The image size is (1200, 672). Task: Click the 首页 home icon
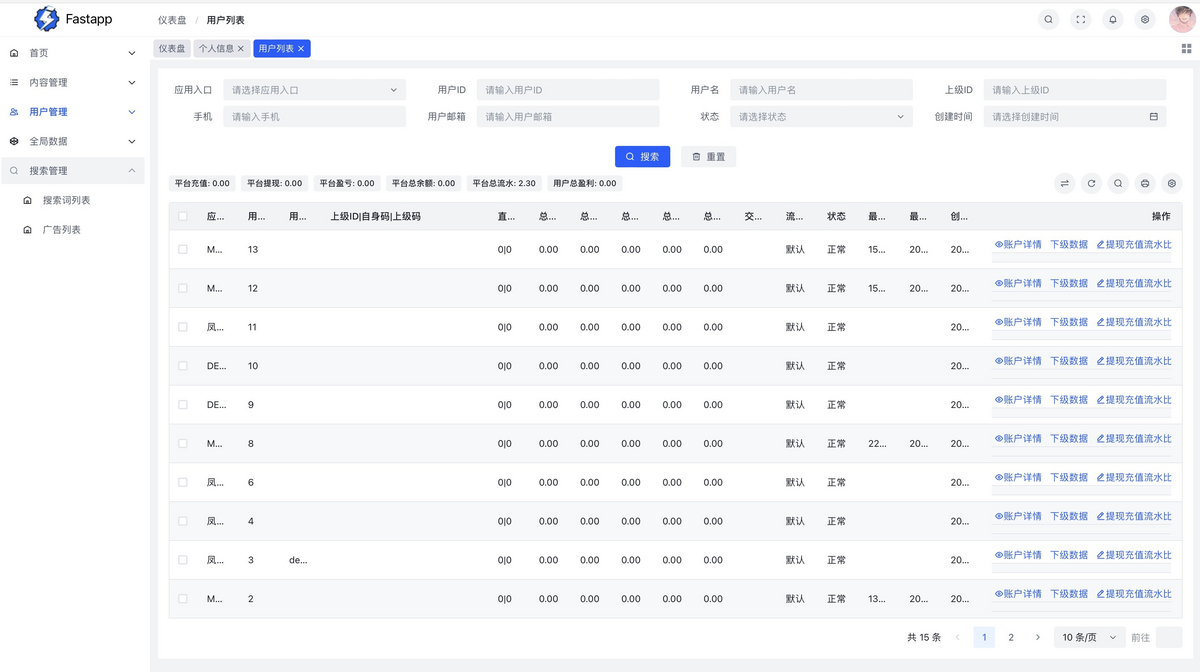click(14, 53)
